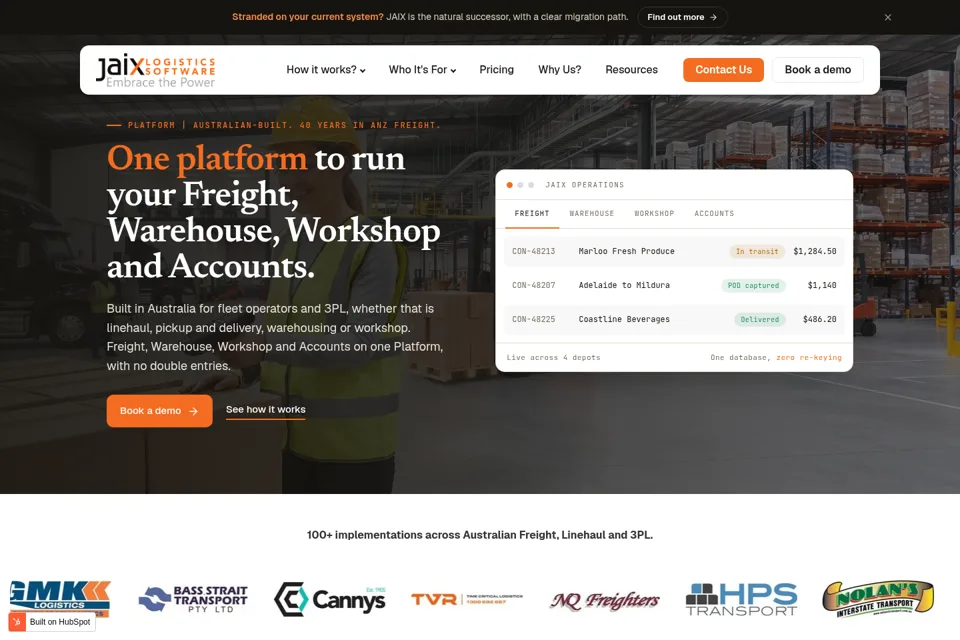Click the Find out more banner button
This screenshot has height=640, width=960.
pyautogui.click(x=682, y=17)
